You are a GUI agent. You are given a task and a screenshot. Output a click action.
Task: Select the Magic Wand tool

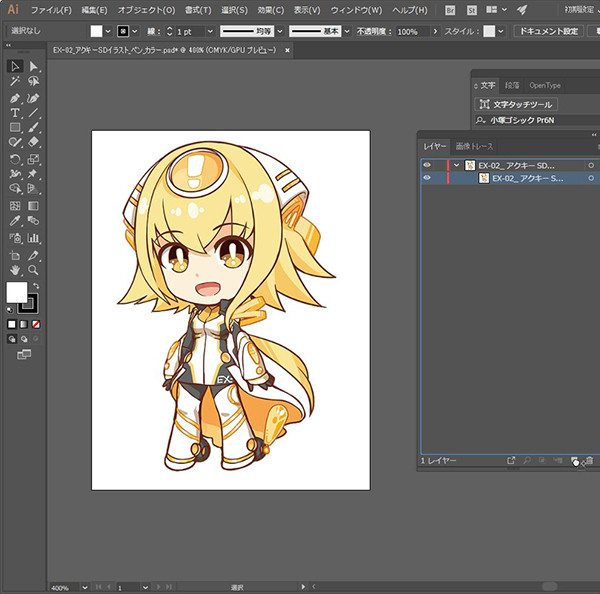15,81
